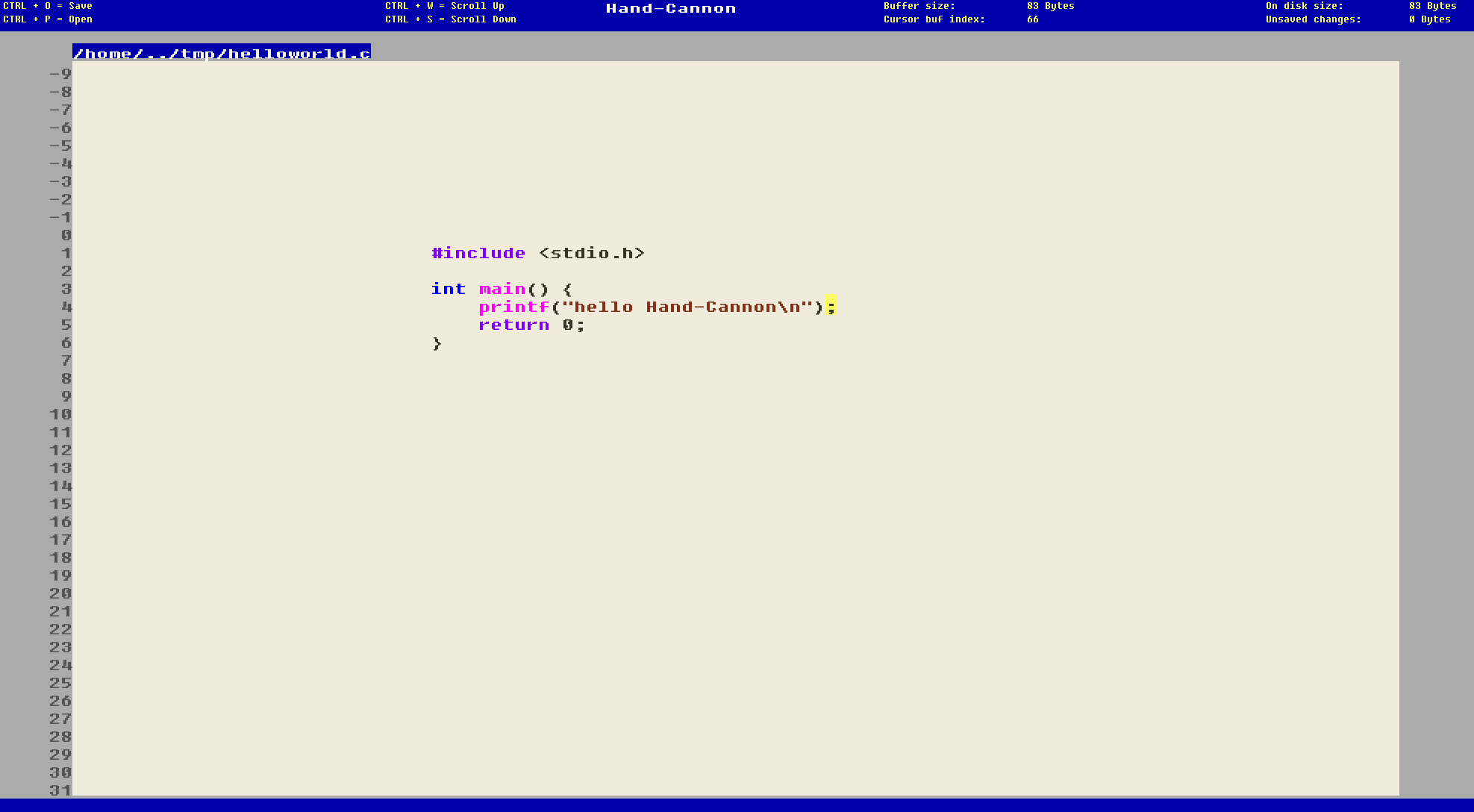Click the CTRL + P Open hint
This screenshot has height=812, width=1474.
point(48,19)
